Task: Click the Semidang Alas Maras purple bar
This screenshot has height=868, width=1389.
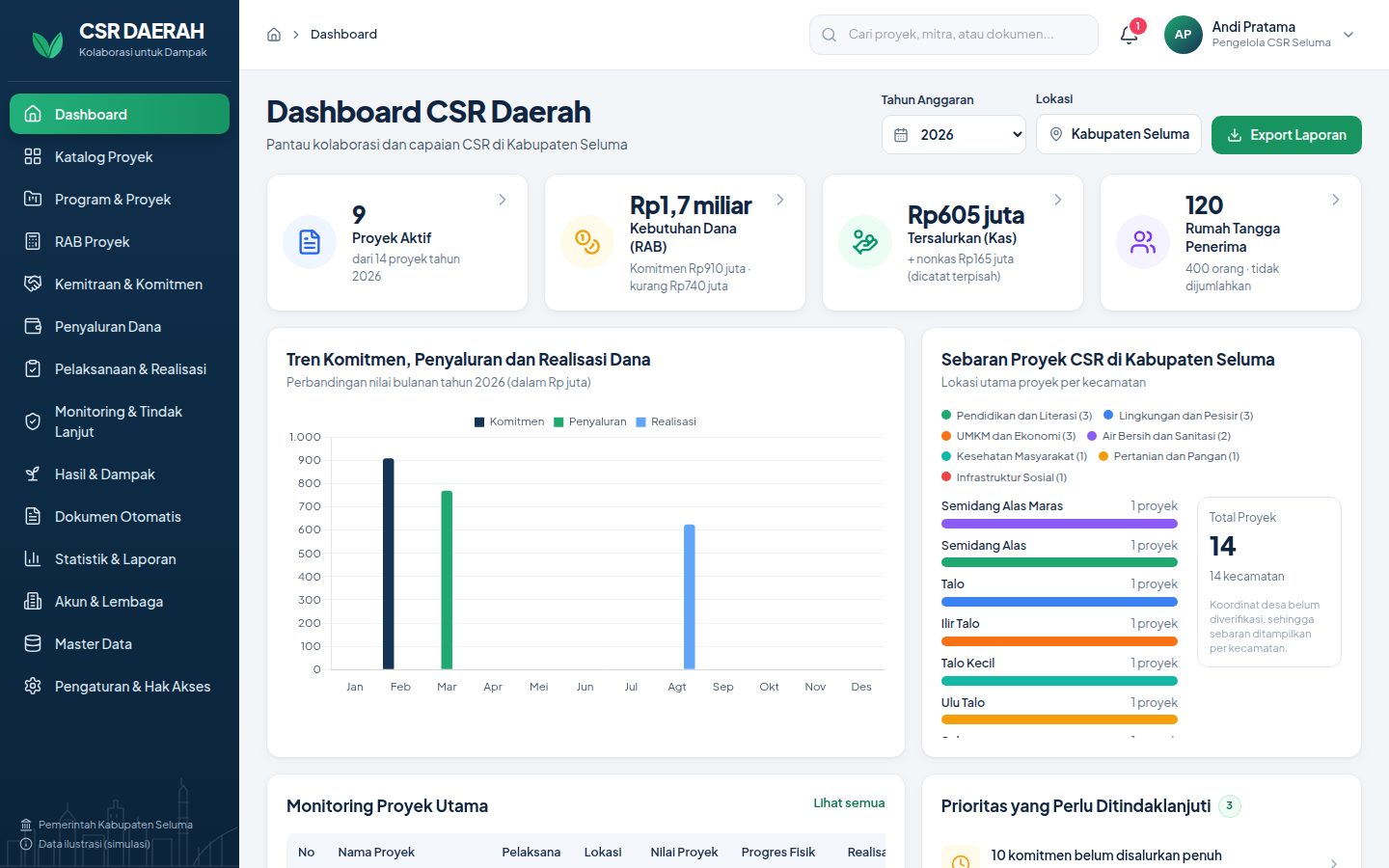Action: [x=1059, y=524]
